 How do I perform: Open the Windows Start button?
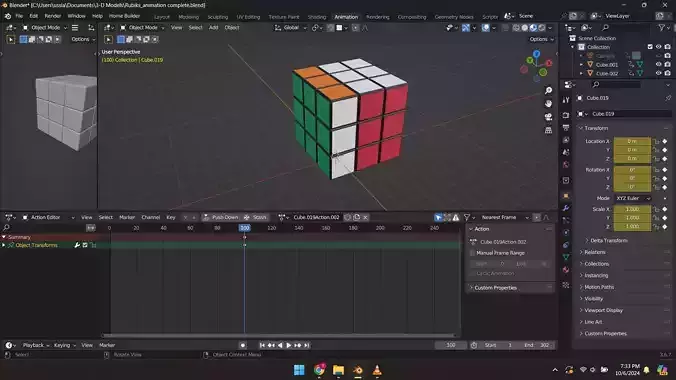(x=299, y=370)
